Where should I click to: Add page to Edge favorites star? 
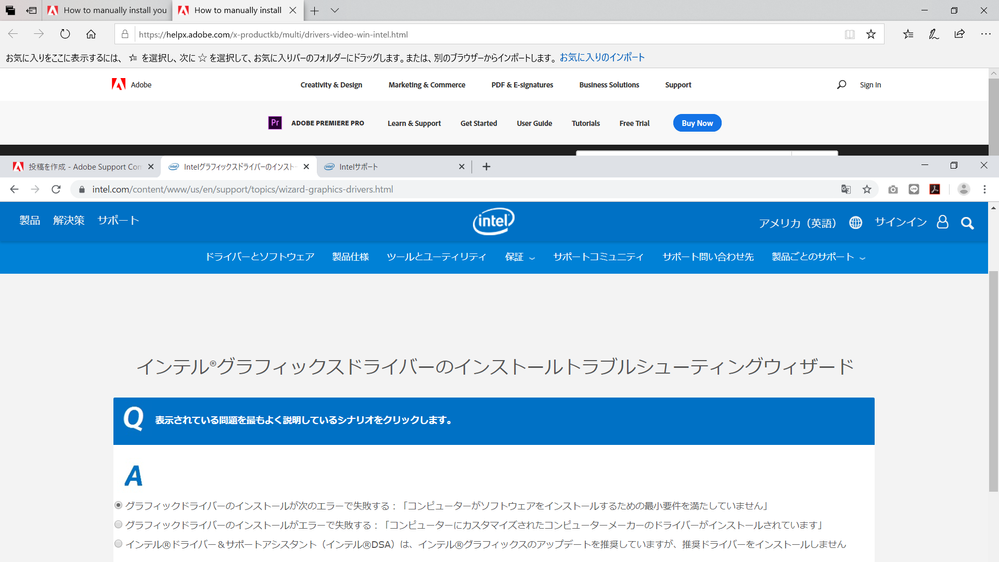coord(871,34)
